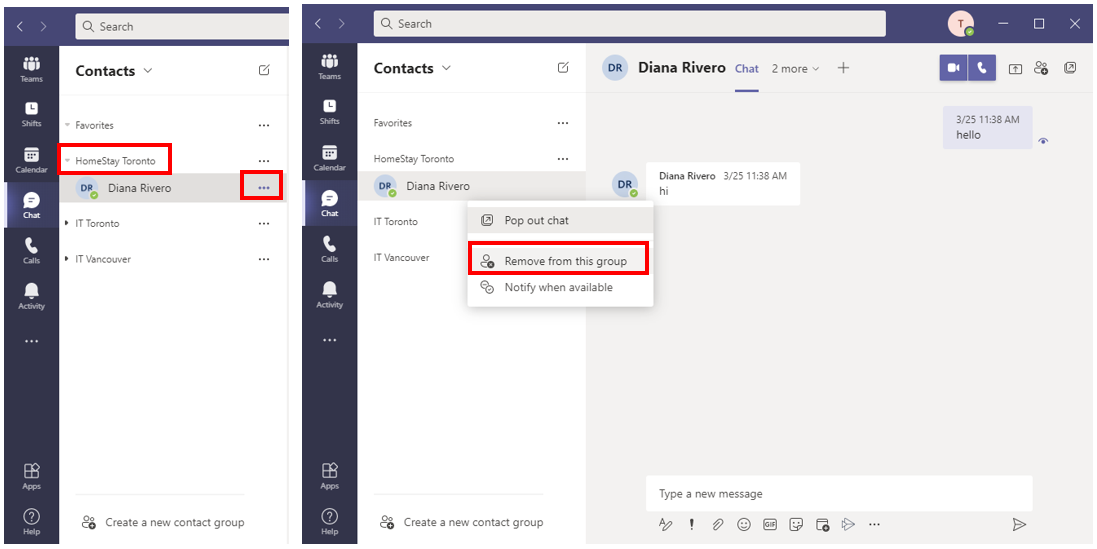This screenshot has height=549, width=1097.
Task: Select Diana Rivero contact in right window list
Action: tap(472, 186)
